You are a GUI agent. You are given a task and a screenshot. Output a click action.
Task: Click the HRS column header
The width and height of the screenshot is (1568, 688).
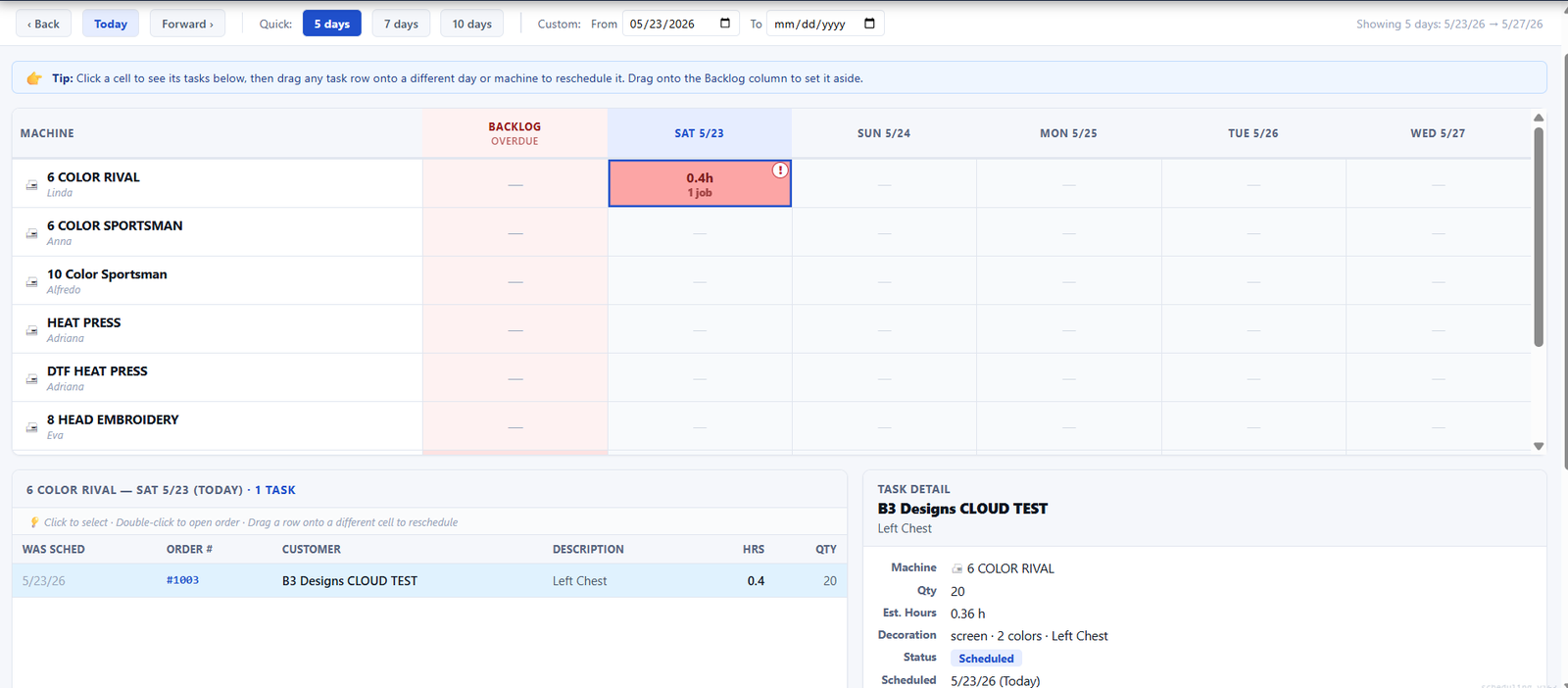(x=754, y=550)
